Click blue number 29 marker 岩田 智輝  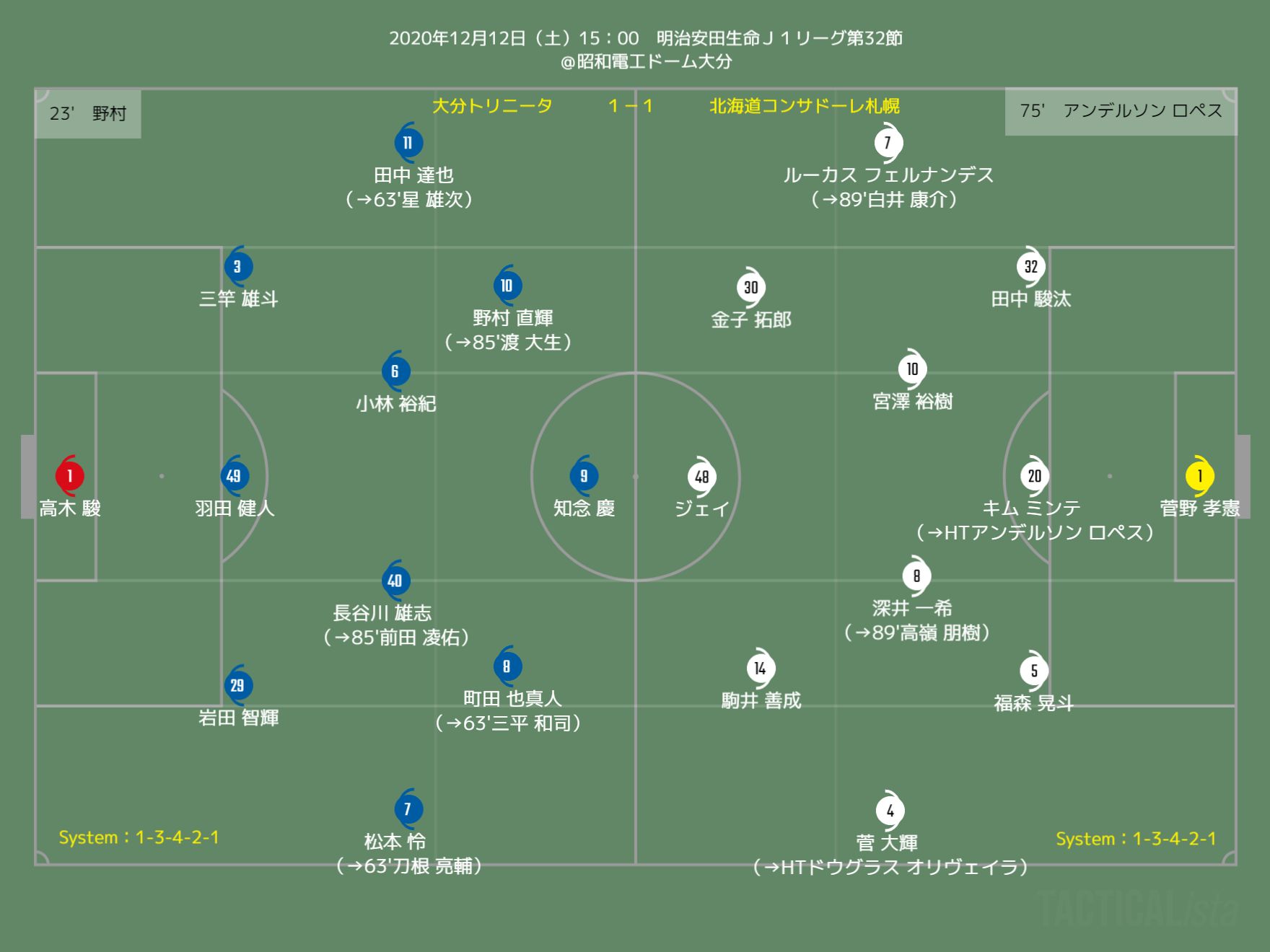pos(237,684)
